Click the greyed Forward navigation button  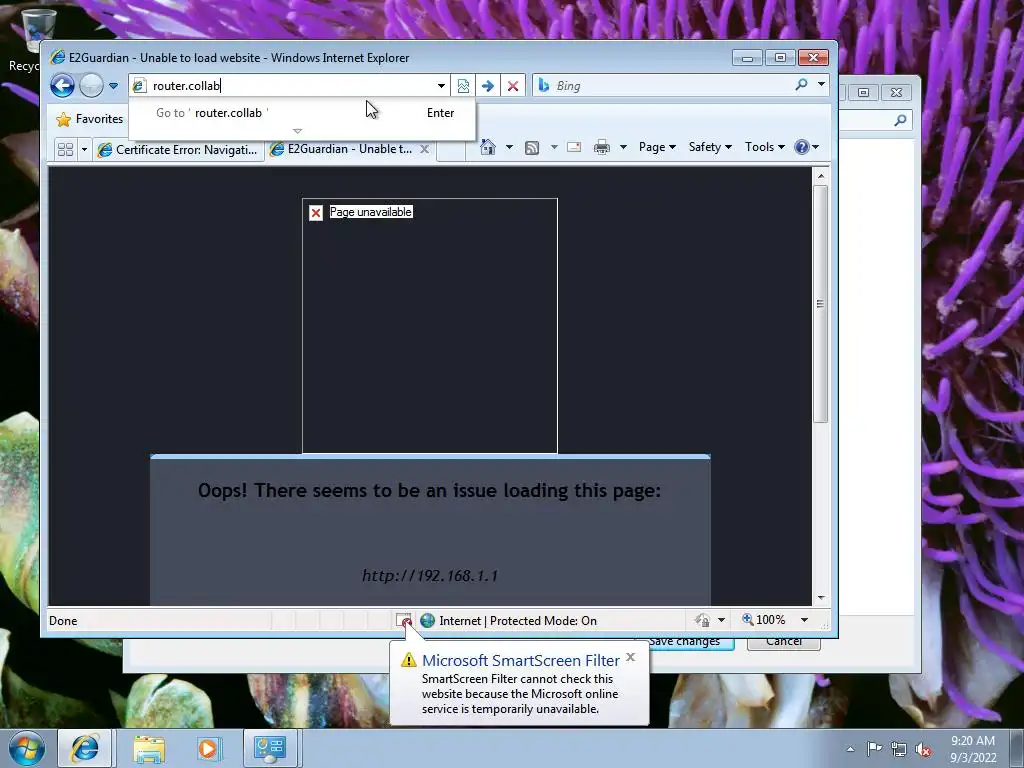click(x=91, y=86)
